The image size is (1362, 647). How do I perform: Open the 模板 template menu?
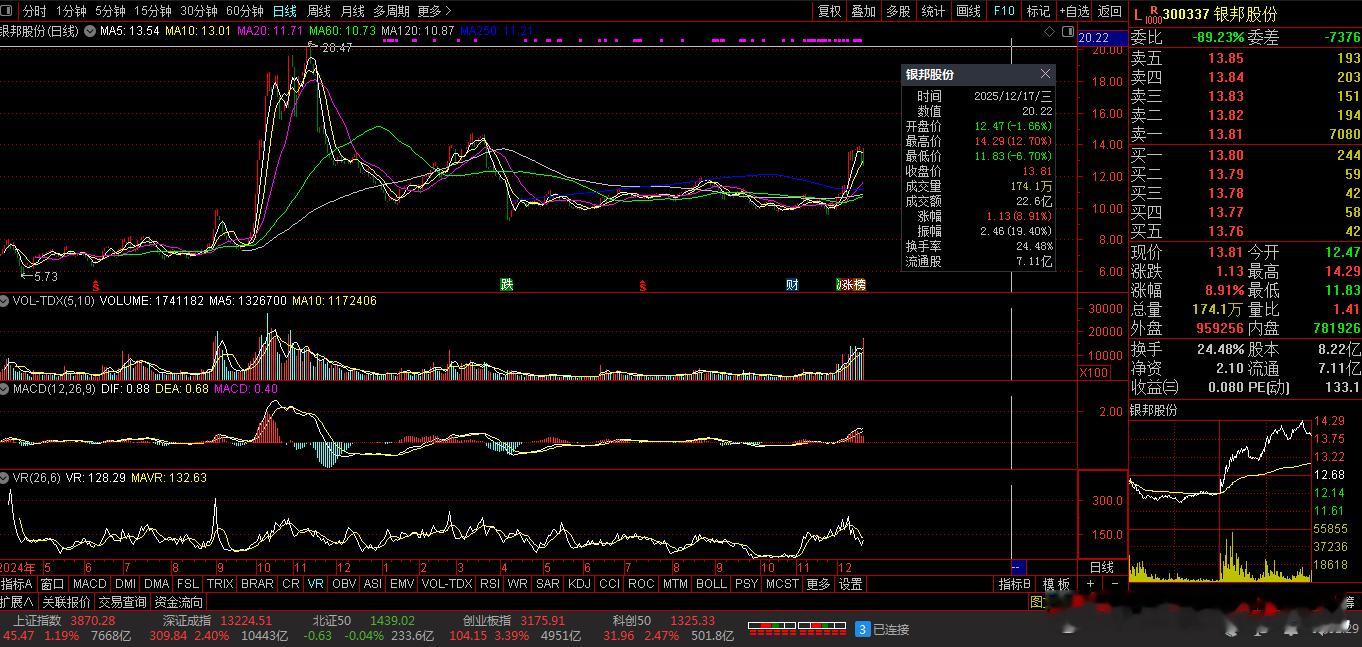pos(1056,584)
